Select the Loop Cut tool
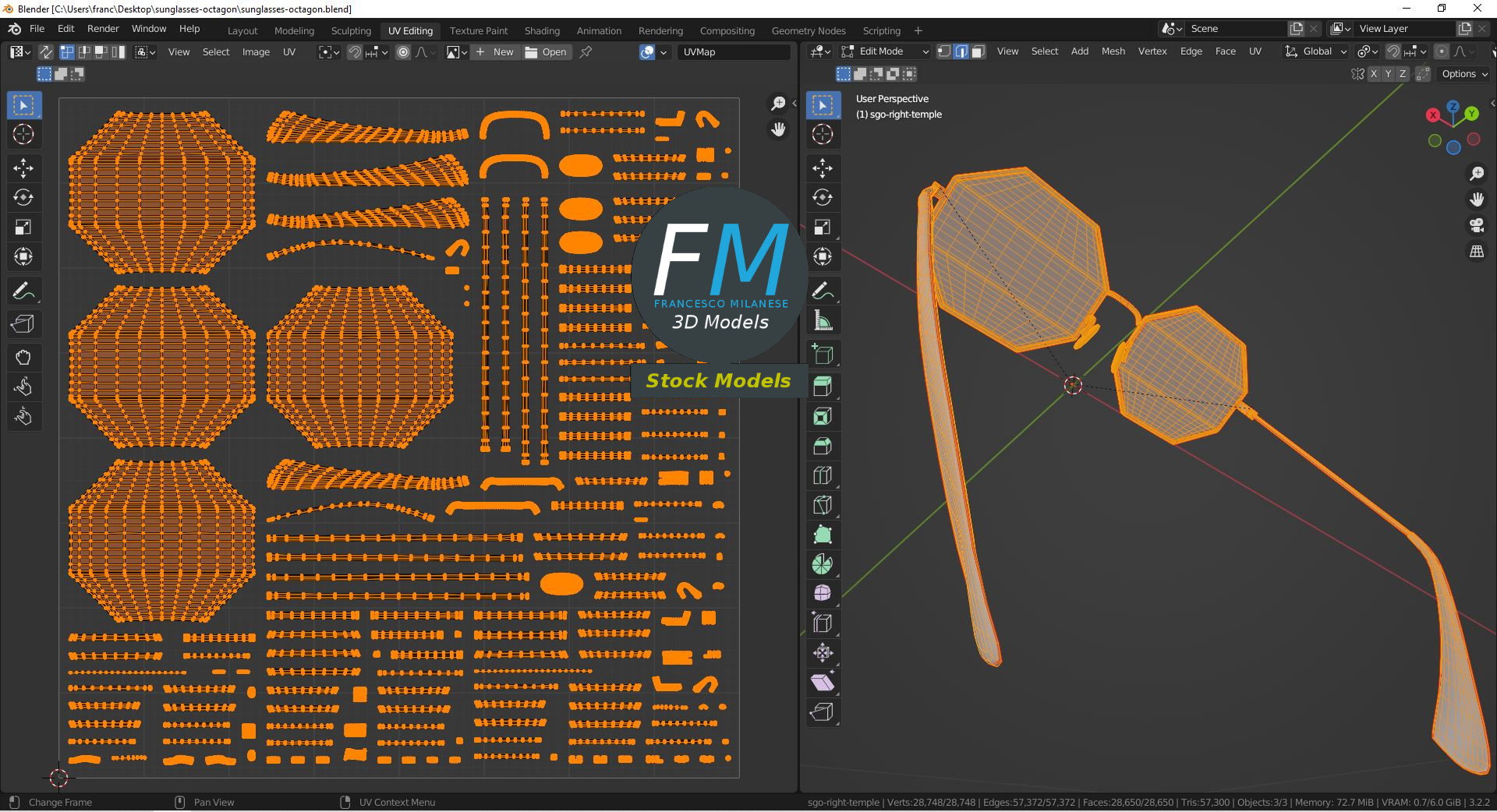The width and height of the screenshot is (1497, 812). click(822, 475)
